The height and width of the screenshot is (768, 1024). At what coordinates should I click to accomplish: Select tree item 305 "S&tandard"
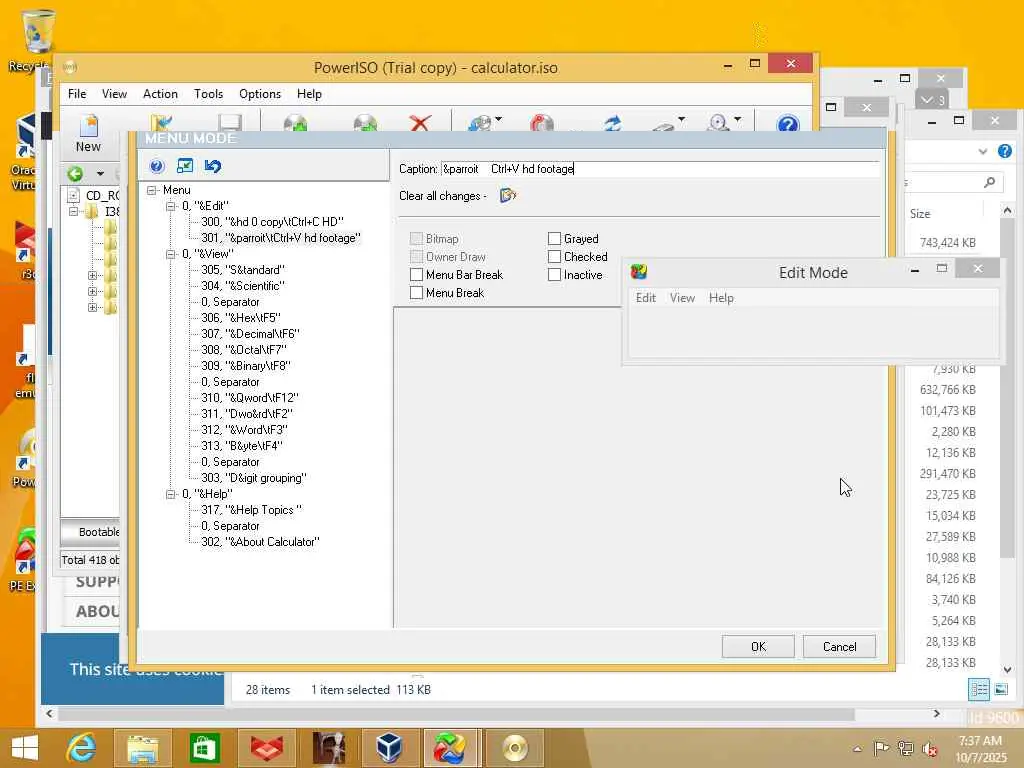coord(243,270)
